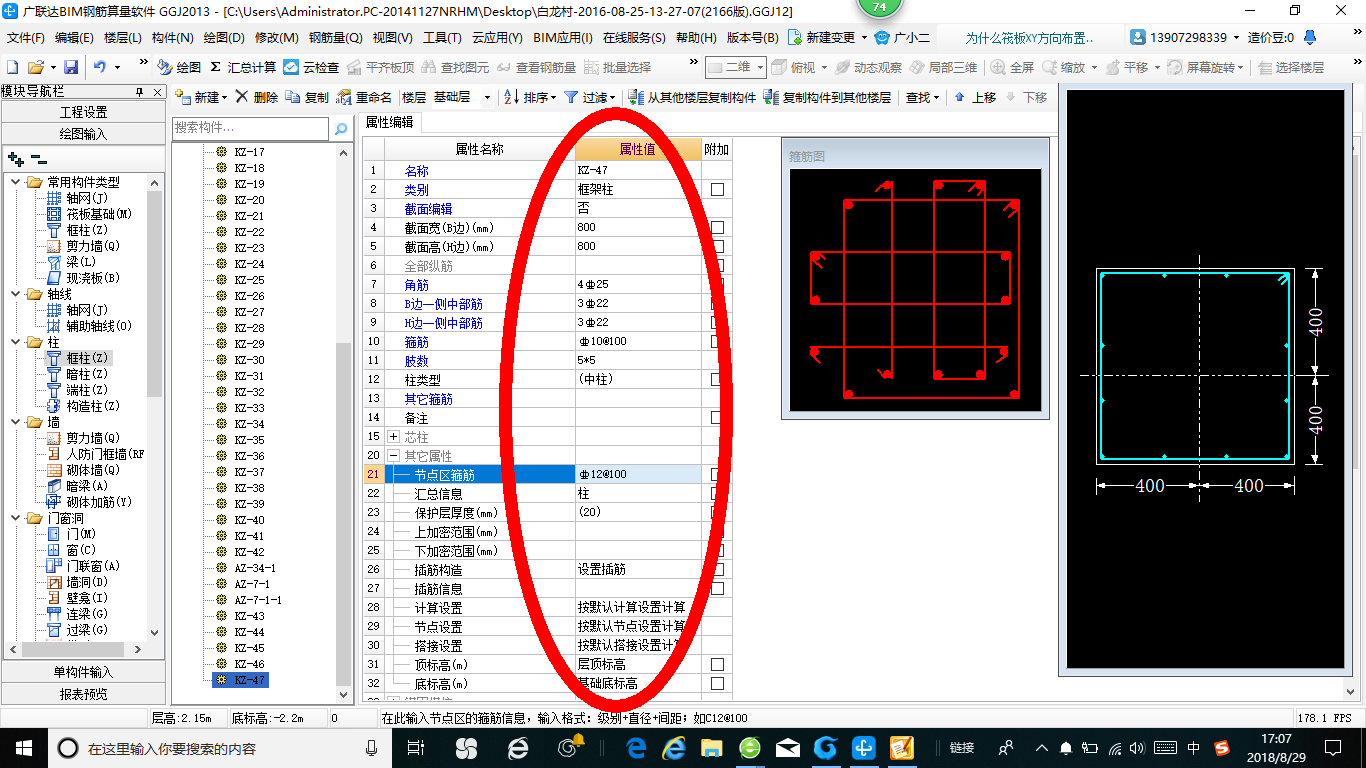
Task: Open the 排序 sort dropdown
Action: [554, 97]
